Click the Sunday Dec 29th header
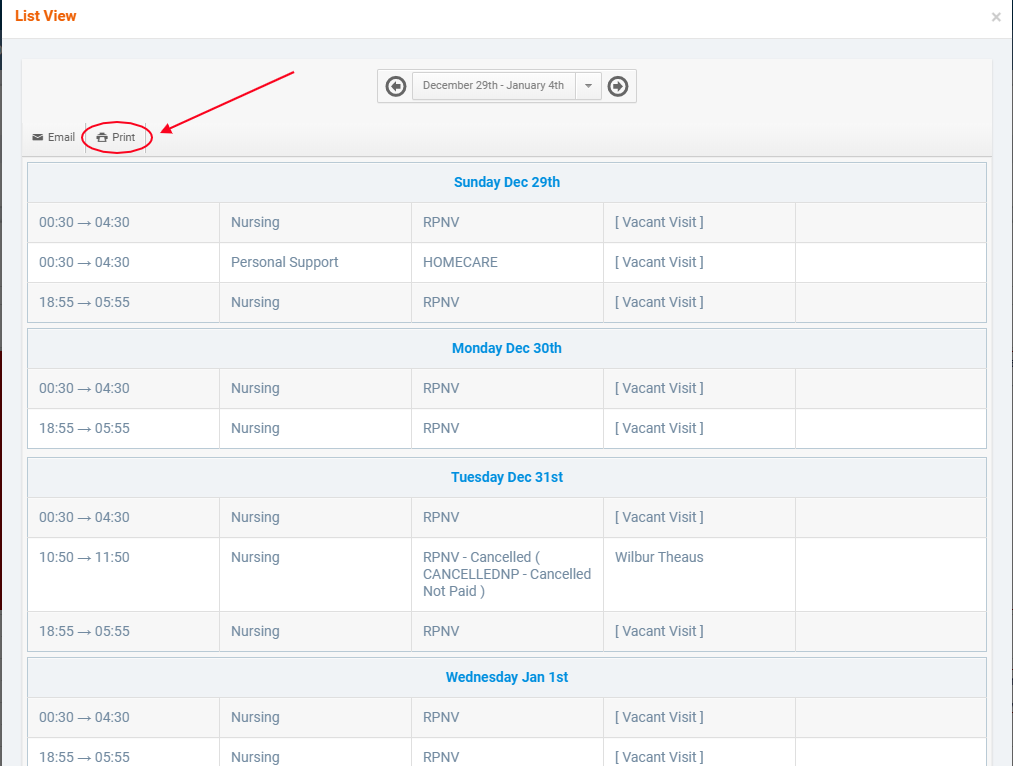 [506, 182]
